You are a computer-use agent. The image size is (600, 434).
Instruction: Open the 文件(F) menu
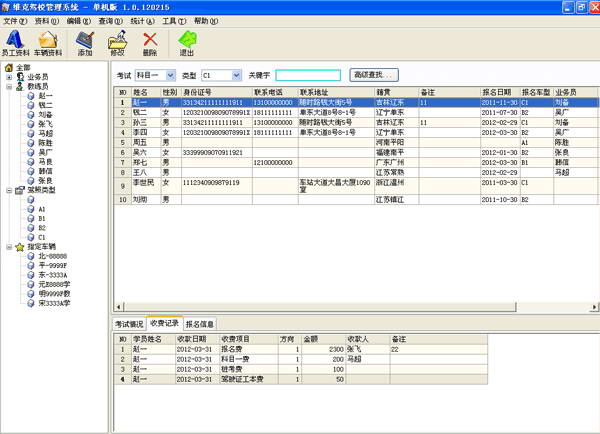[15, 21]
